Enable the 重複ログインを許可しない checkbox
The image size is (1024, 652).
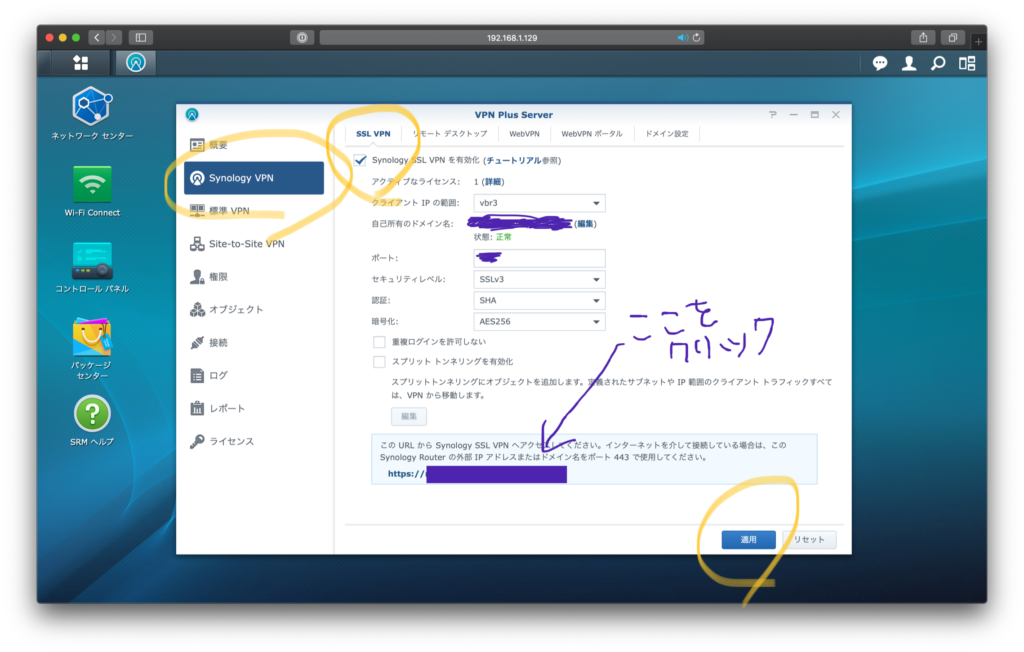(x=379, y=342)
